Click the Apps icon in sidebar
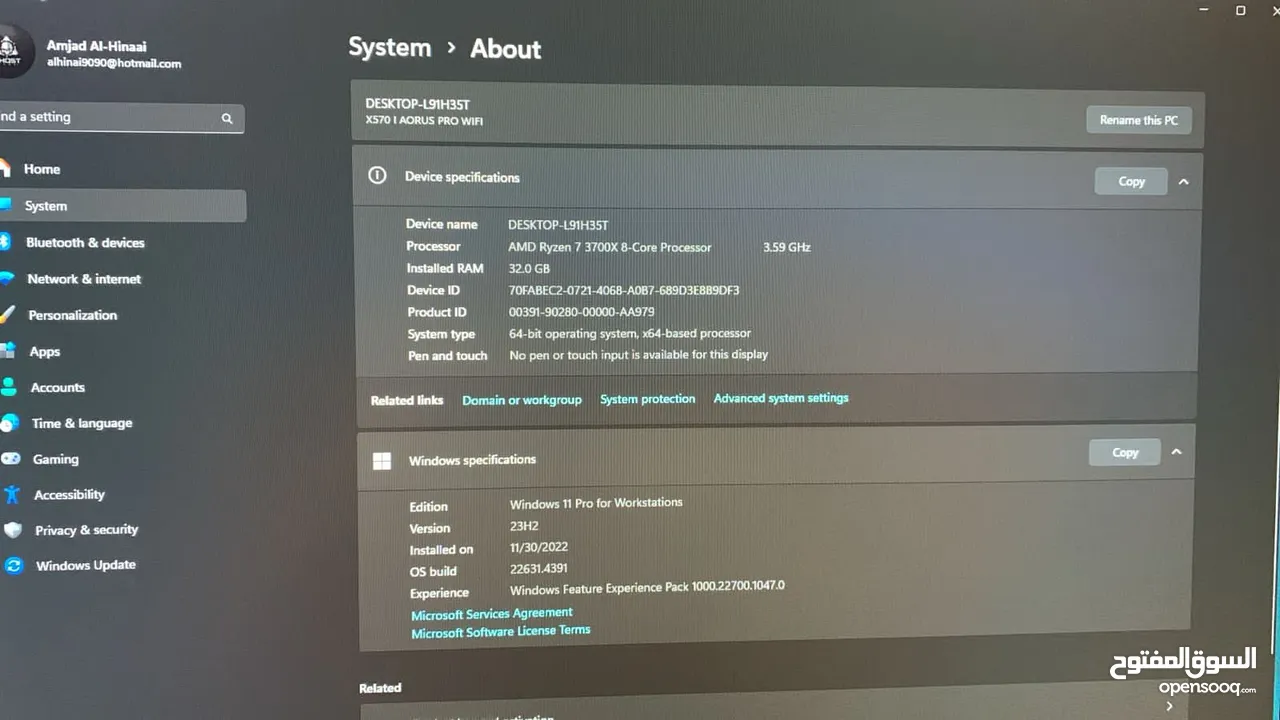Image resolution: width=1280 pixels, height=720 pixels. point(7,350)
